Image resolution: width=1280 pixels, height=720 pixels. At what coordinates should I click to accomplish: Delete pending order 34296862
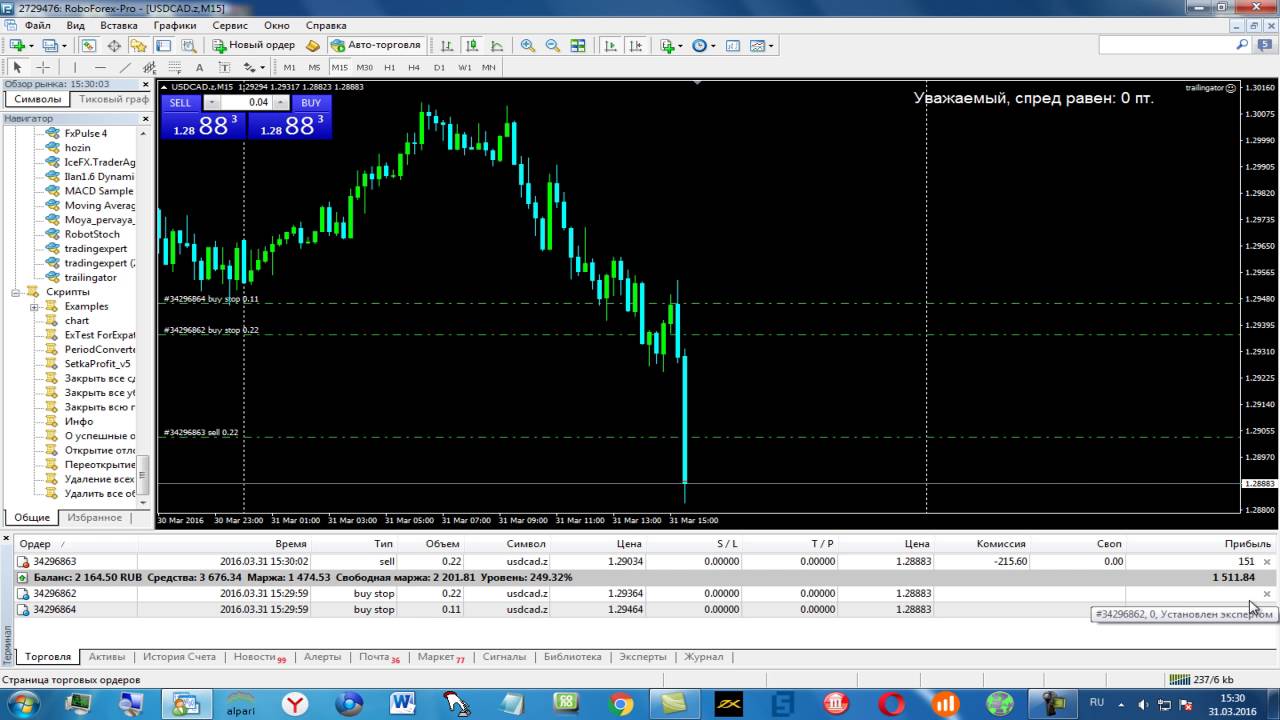pyautogui.click(x=1267, y=594)
